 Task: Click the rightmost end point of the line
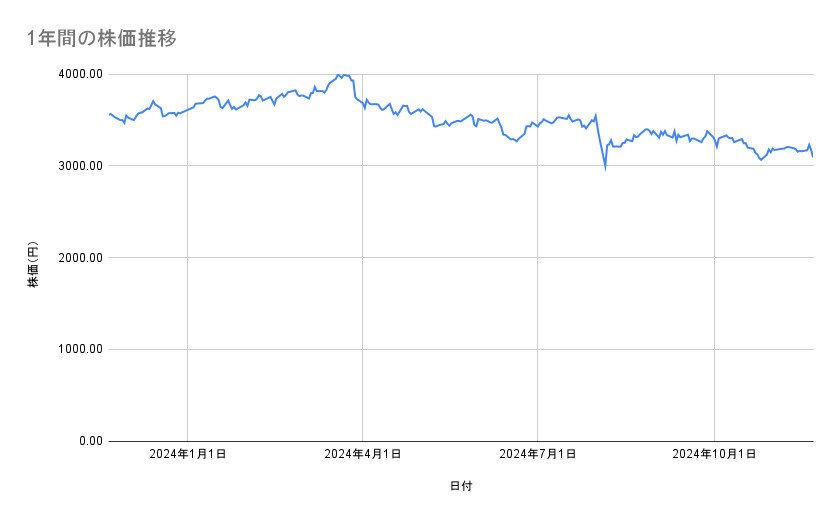pos(812,156)
